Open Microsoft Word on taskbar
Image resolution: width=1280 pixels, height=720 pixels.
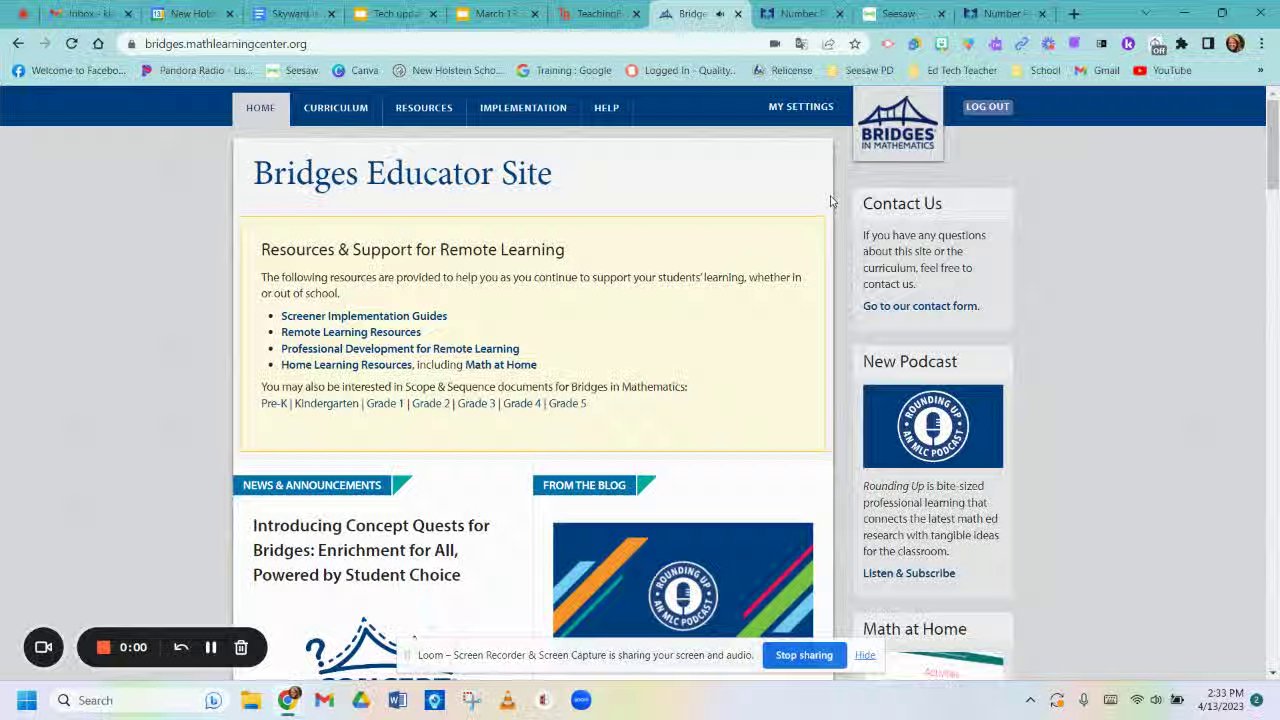pyautogui.click(x=398, y=700)
